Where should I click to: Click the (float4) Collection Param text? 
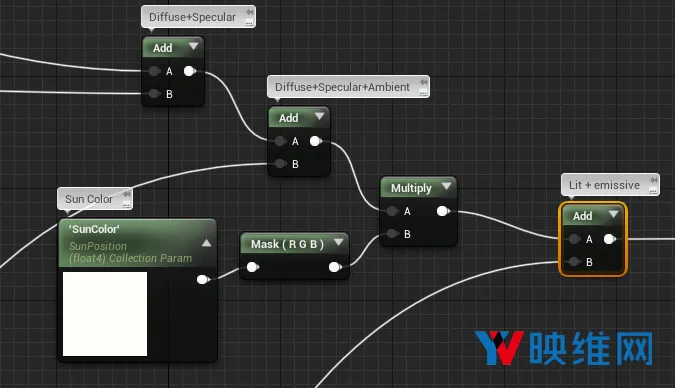click(130, 258)
